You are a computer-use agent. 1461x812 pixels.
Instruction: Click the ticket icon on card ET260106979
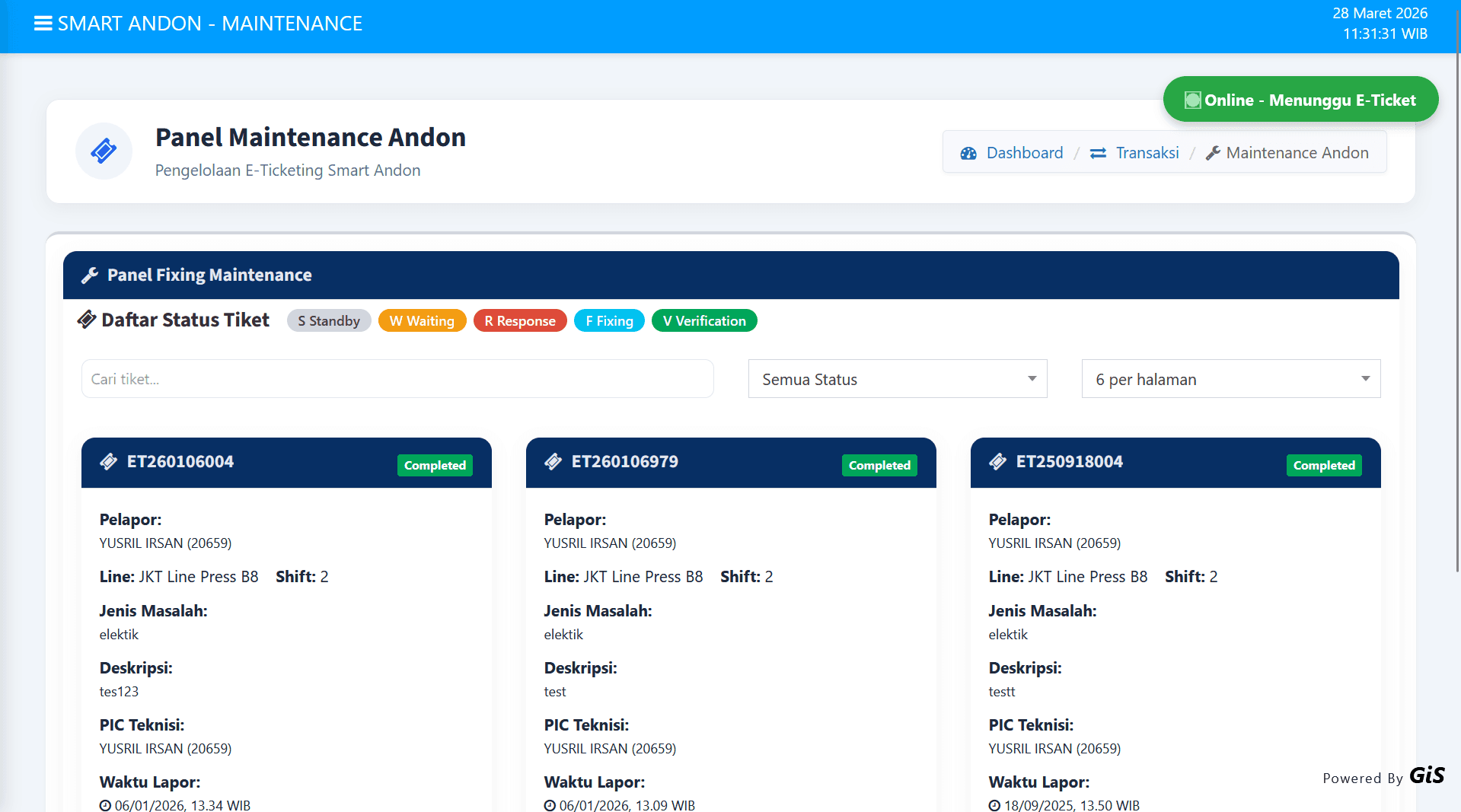point(553,462)
